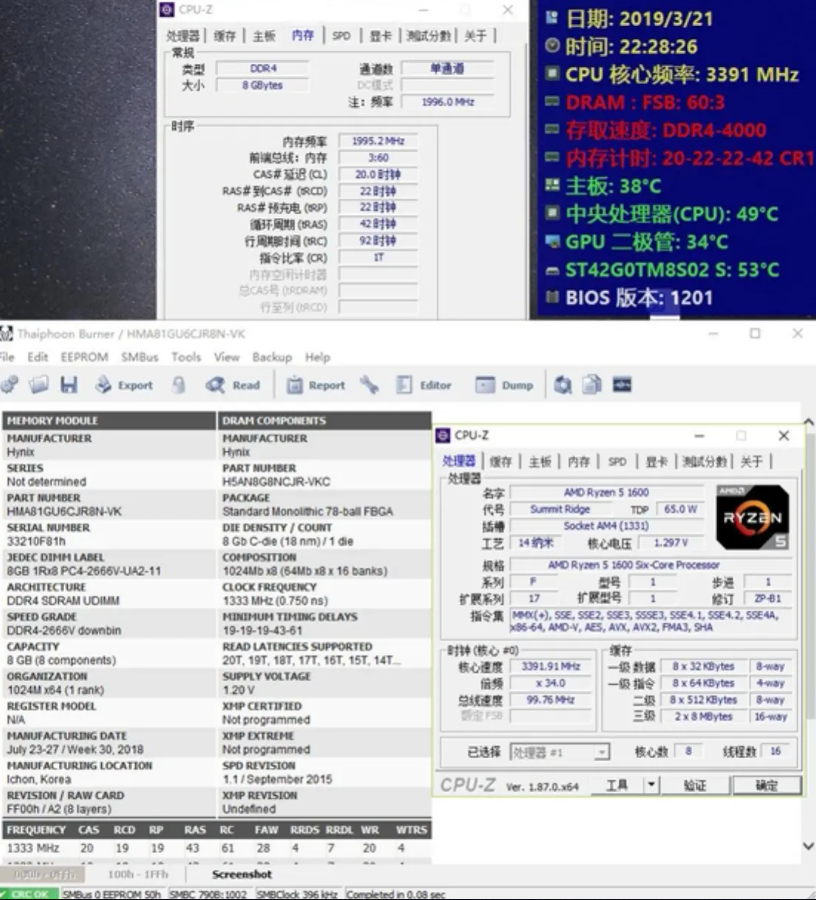816x900 pixels.
Task: Open the Tools menu
Action: (186, 357)
